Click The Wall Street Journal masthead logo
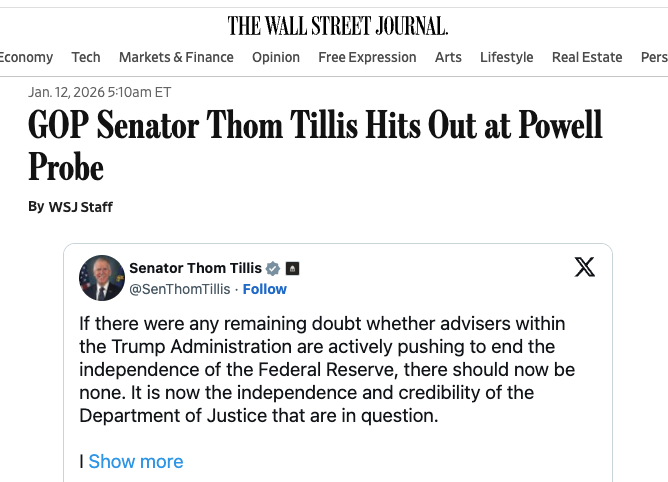Screen dimensions: 668x482 point(338,25)
